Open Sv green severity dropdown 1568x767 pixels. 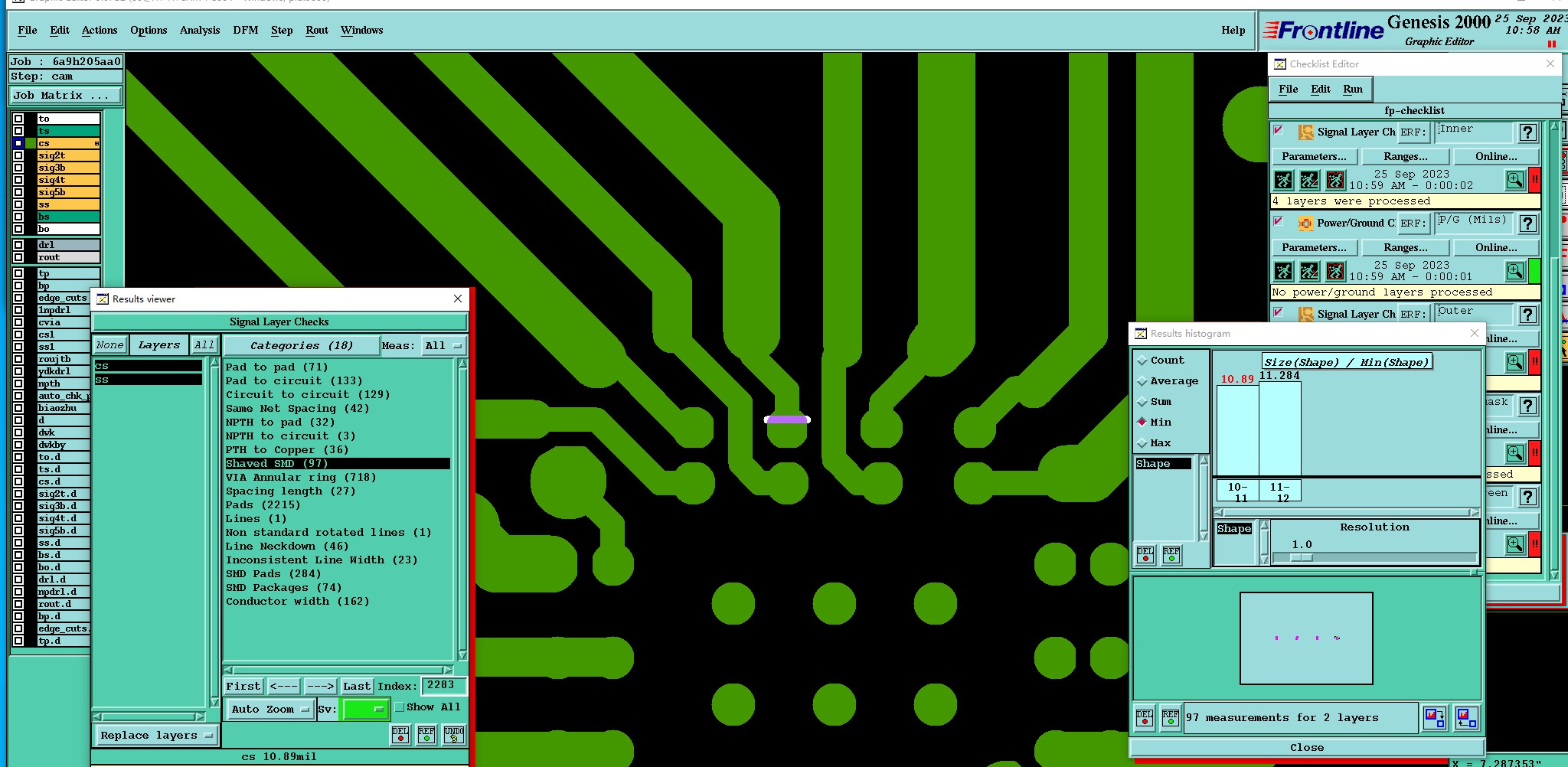(364, 710)
